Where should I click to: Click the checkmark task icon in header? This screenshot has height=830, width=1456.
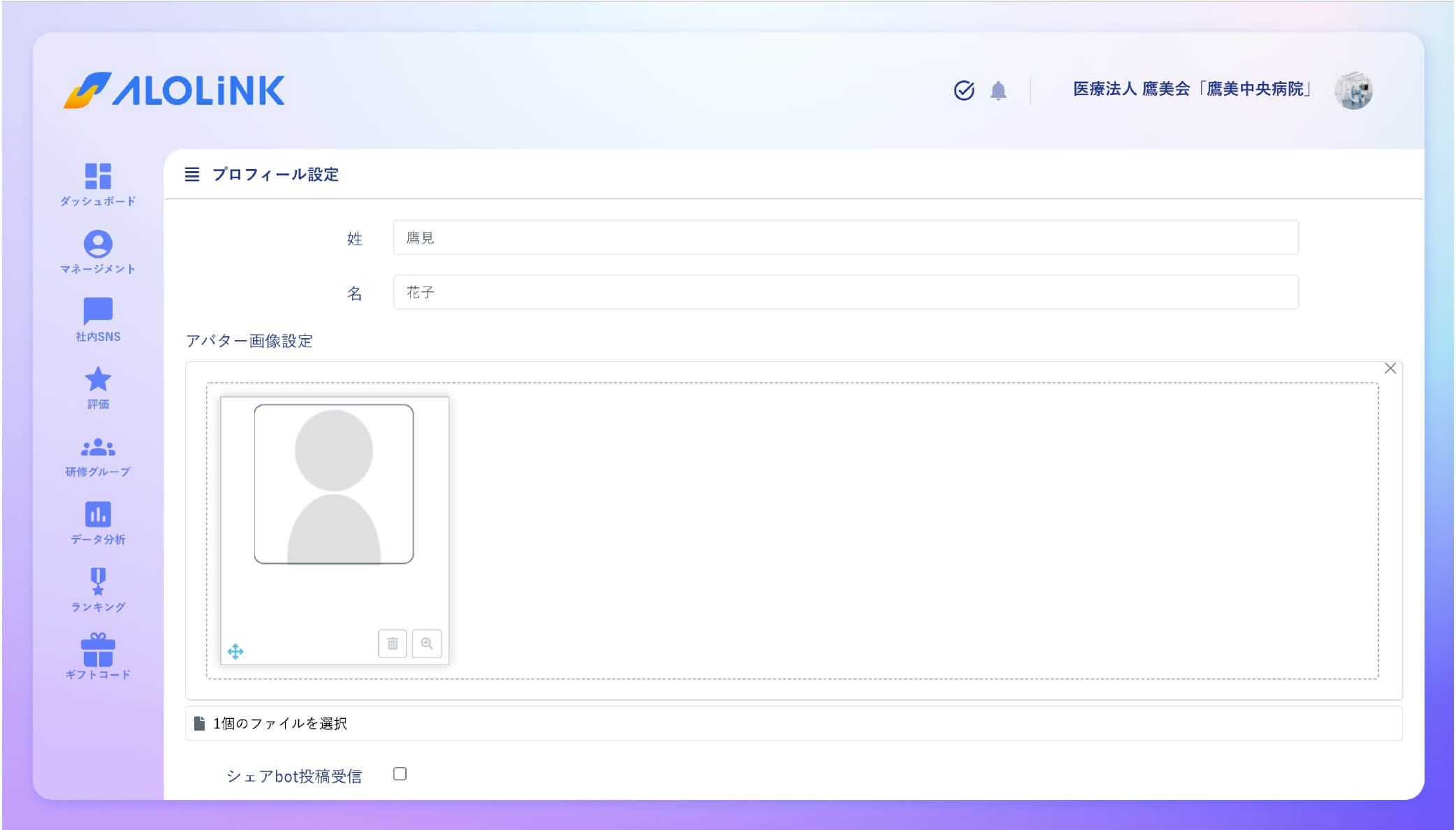click(x=964, y=91)
